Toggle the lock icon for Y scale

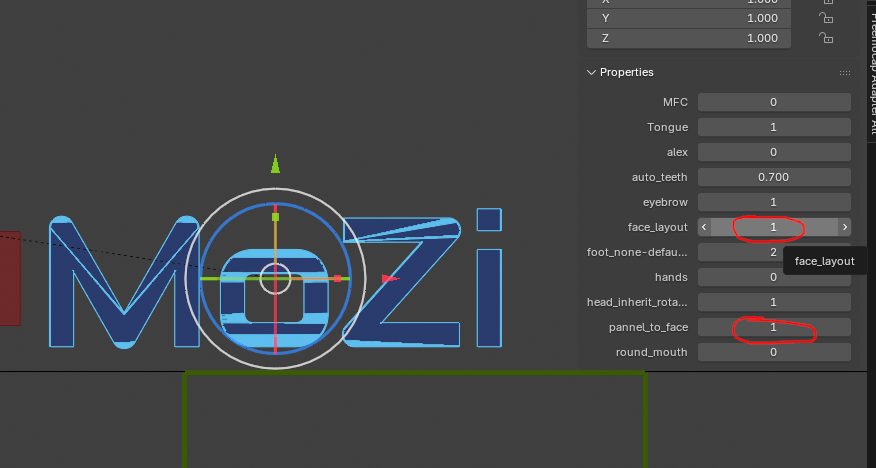pyautogui.click(x=826, y=18)
